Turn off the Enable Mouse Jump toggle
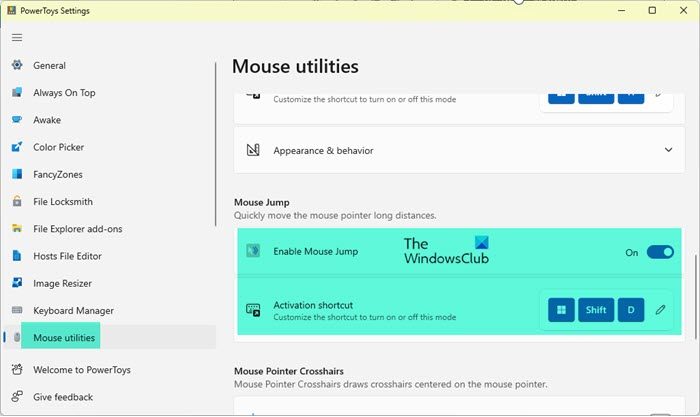This screenshot has width=700, height=417. (660, 252)
